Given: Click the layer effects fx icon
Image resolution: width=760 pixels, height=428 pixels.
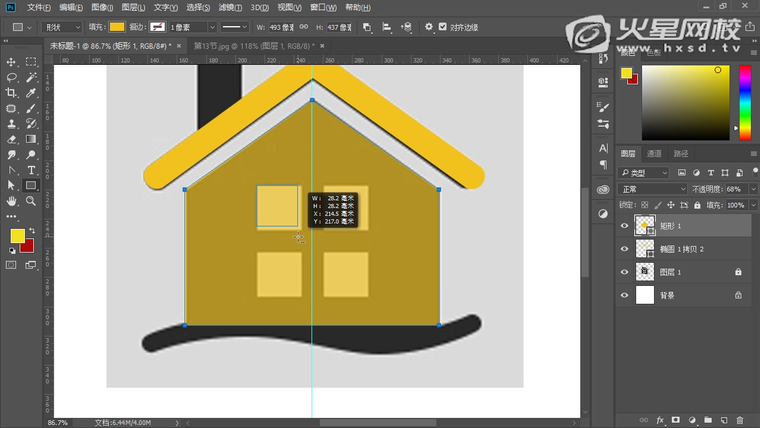Looking at the screenshot, I should pos(661,420).
